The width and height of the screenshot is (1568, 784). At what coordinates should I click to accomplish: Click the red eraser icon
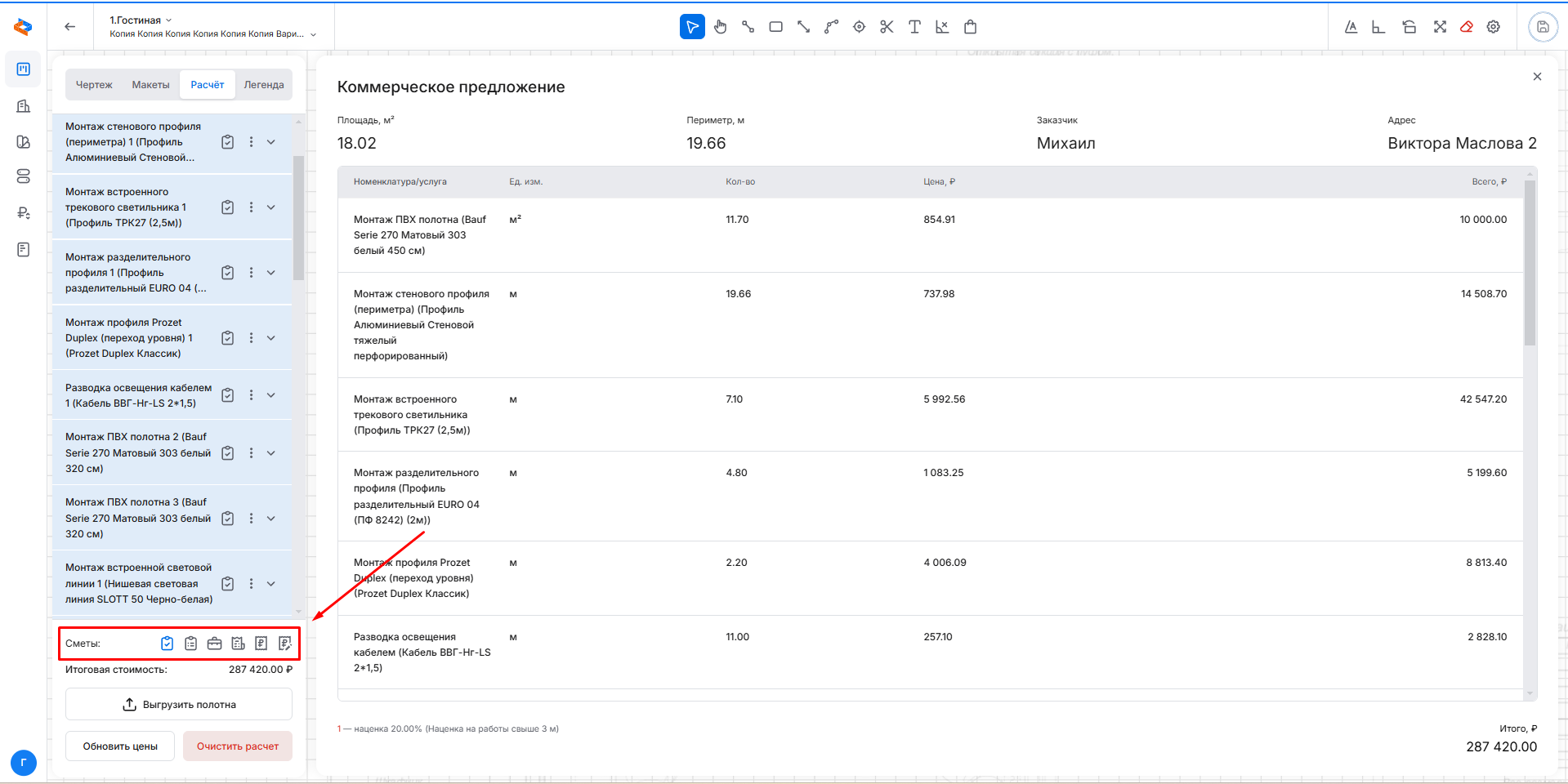(x=1467, y=27)
